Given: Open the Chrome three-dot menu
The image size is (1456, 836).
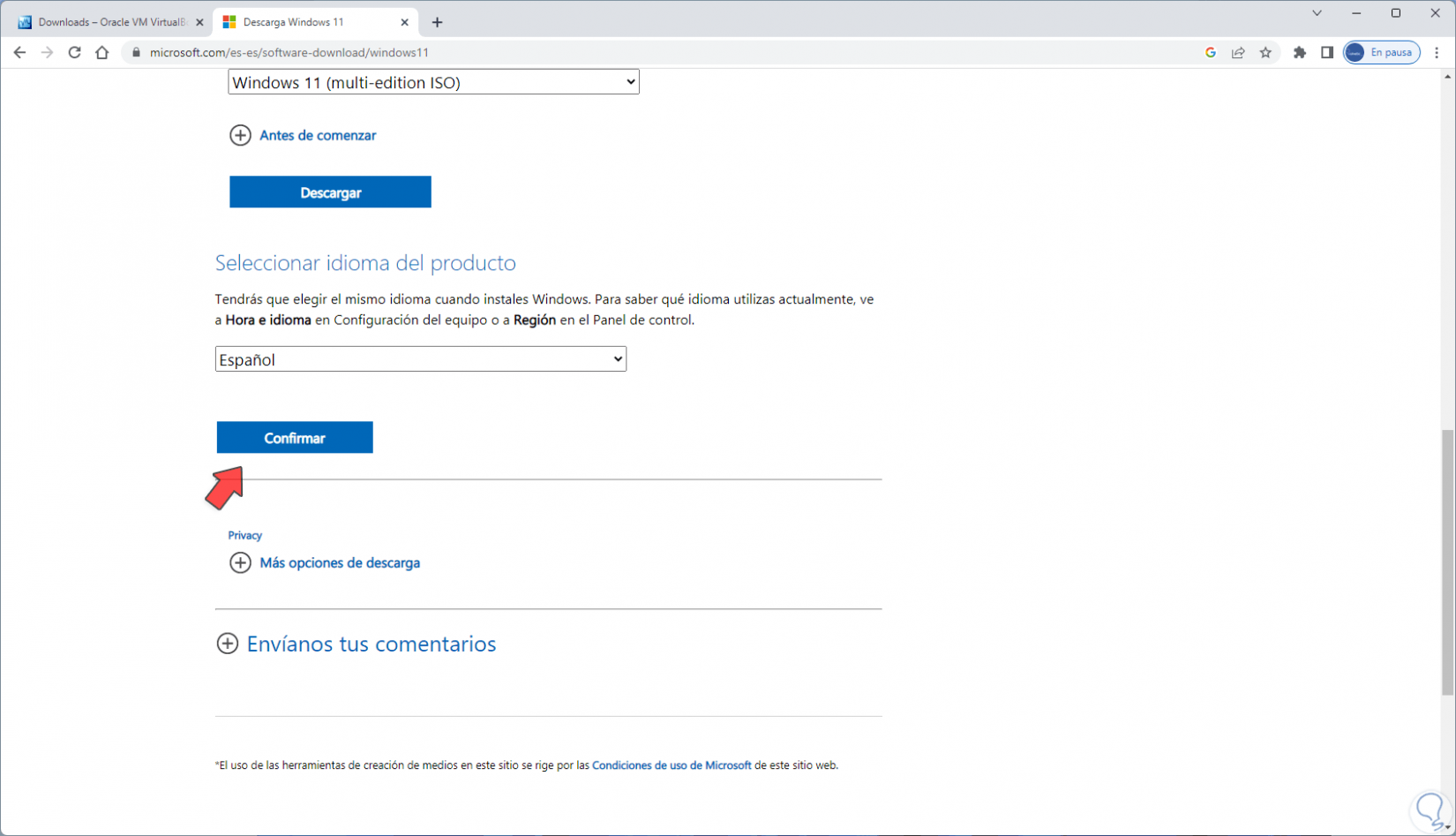Looking at the screenshot, I should (1437, 52).
